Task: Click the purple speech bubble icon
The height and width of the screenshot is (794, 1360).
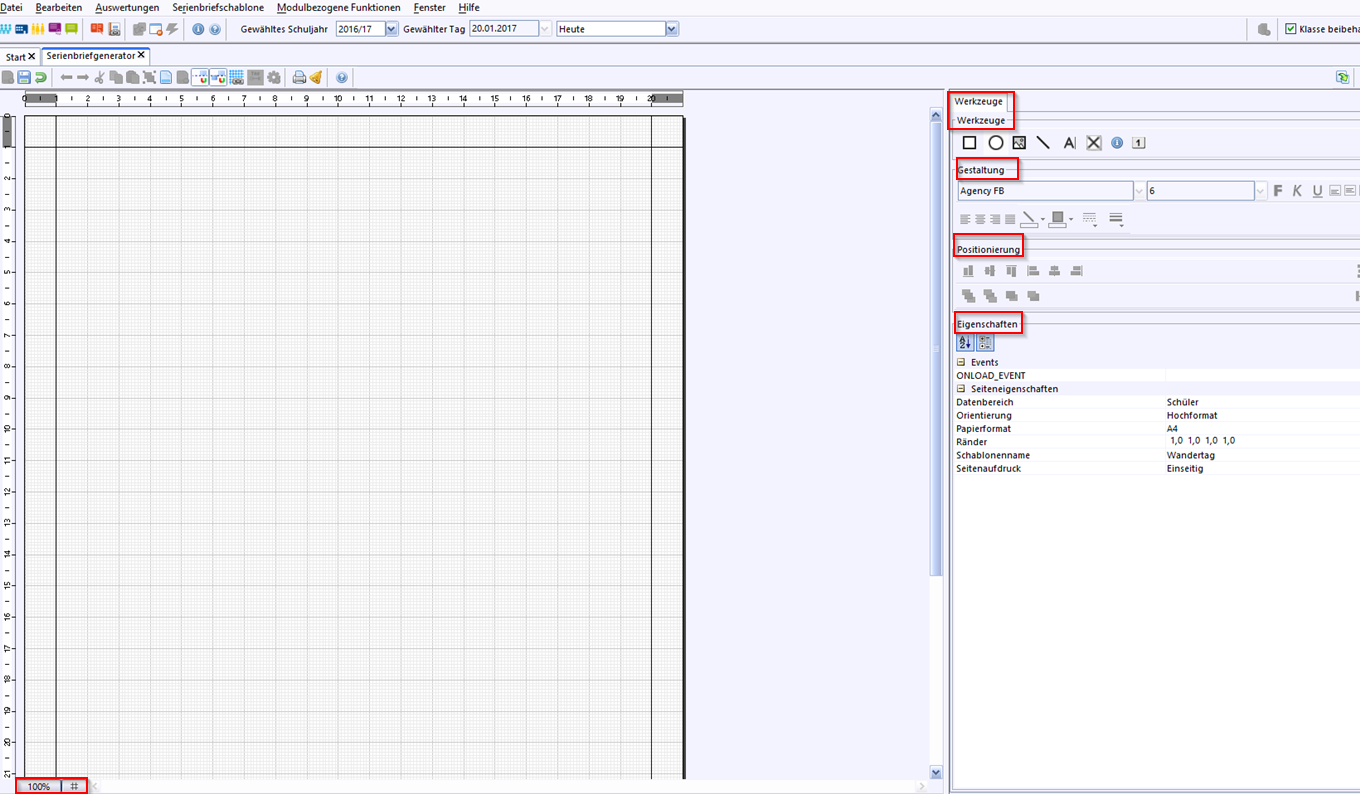Action: [x=55, y=29]
